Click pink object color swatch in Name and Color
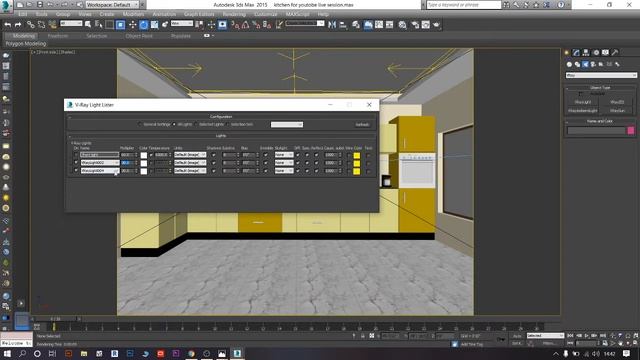Image resolution: width=640 pixels, height=360 pixels. click(x=631, y=131)
